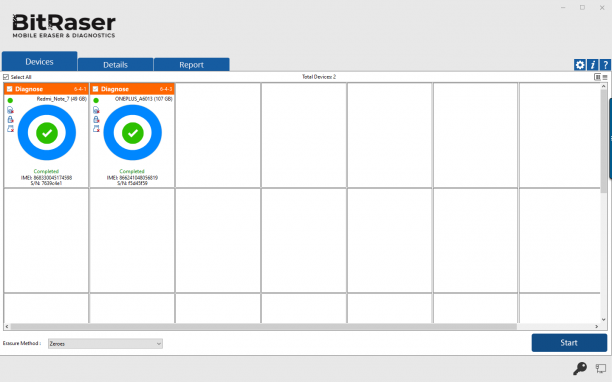Click green status dot on Redmi_Note_7 card
Image resolution: width=612 pixels, height=382 pixels.
pos(10,100)
